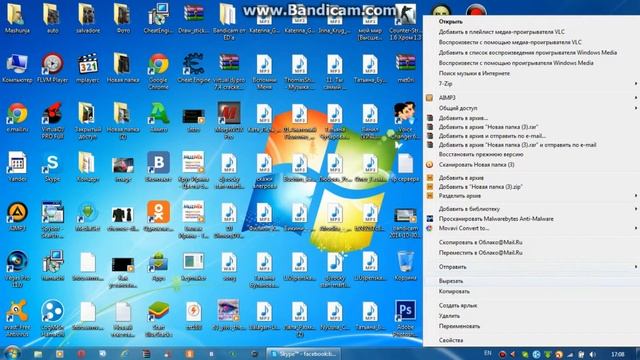Image resolution: width=640 pixels, height=360 pixels.
Task: Select the Voice Changer shortcut icon
Action: pyautogui.click(x=405, y=121)
